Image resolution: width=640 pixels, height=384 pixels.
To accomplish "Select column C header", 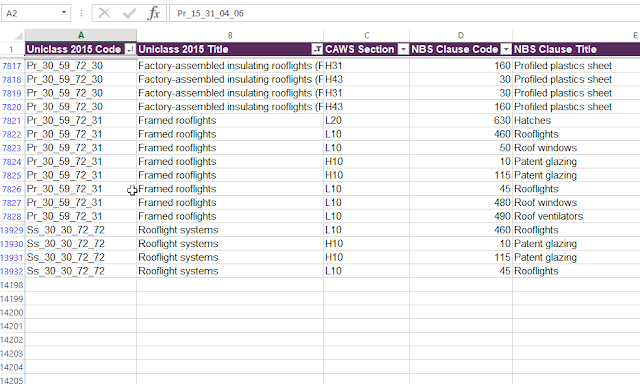I will click(x=367, y=35).
